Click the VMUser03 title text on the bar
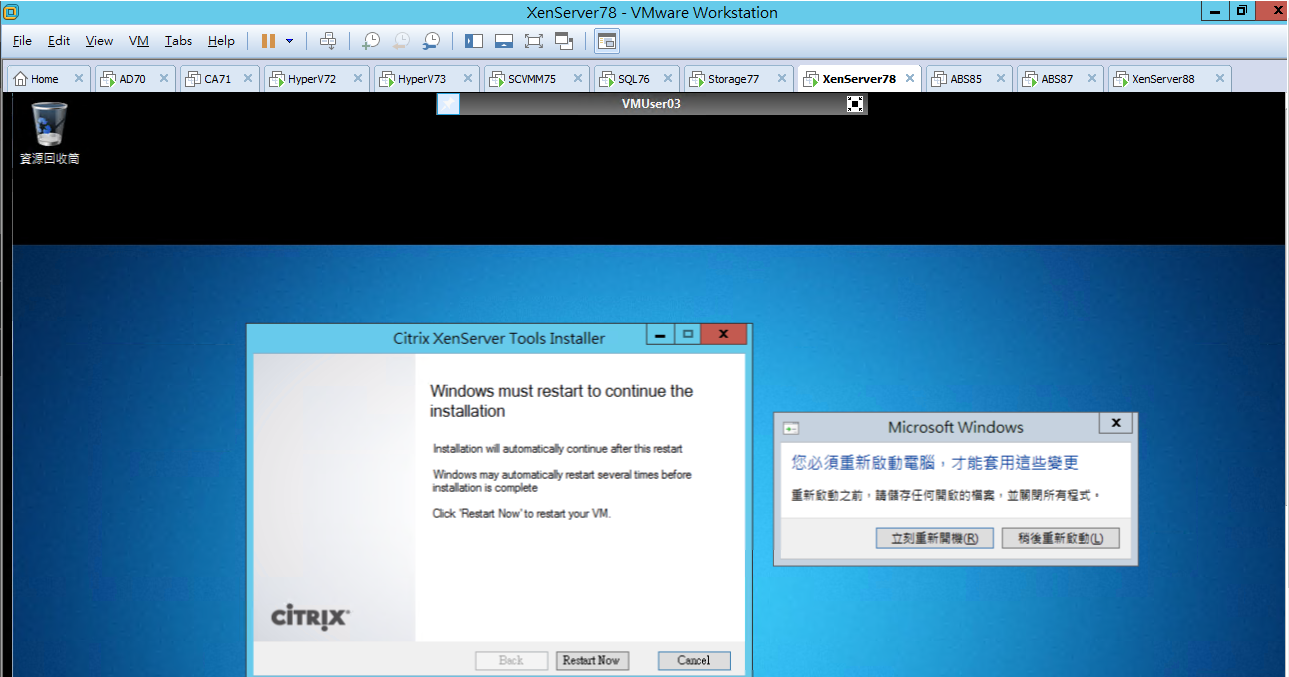 651,104
